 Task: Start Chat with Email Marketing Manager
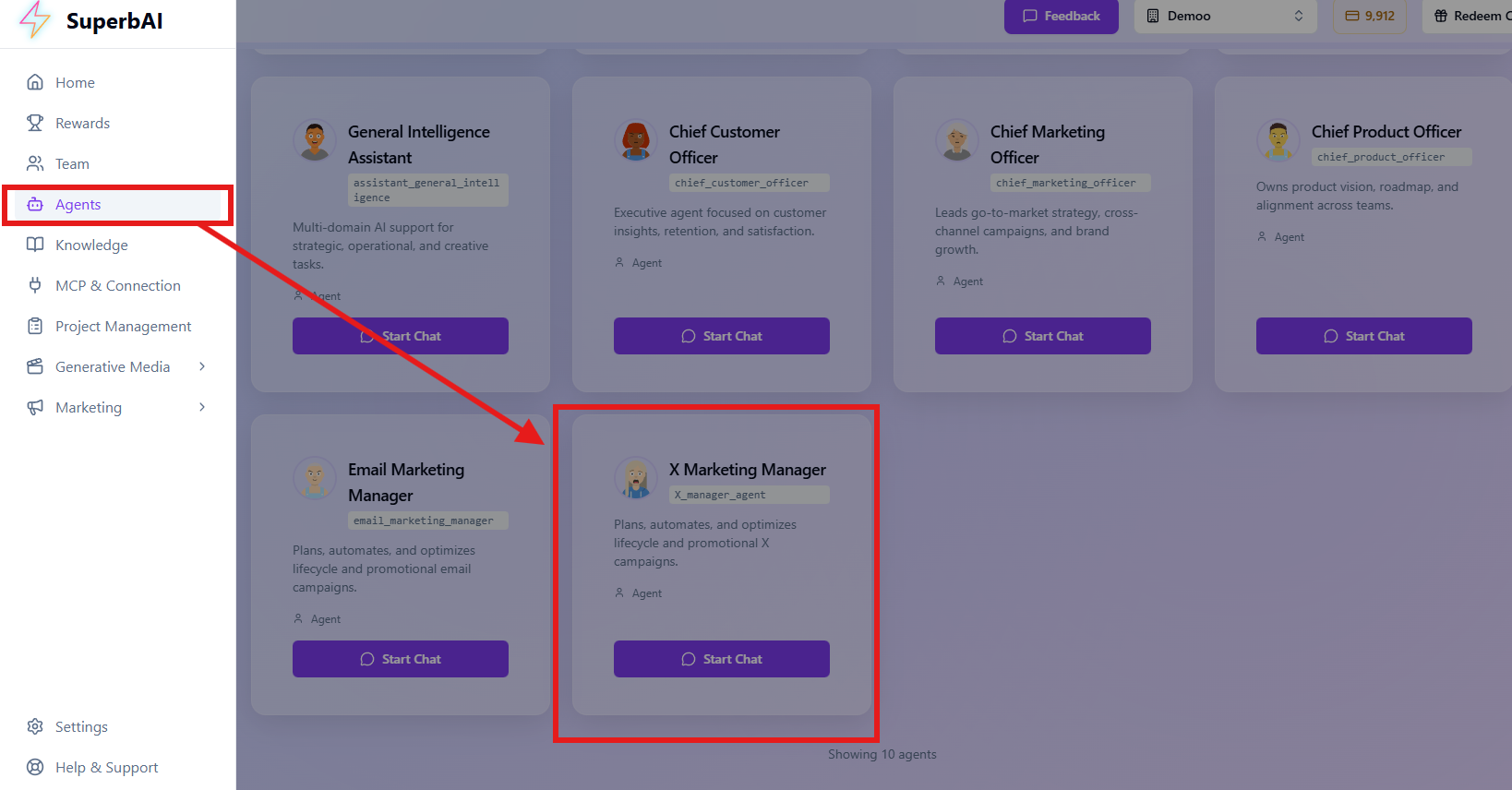(x=400, y=659)
